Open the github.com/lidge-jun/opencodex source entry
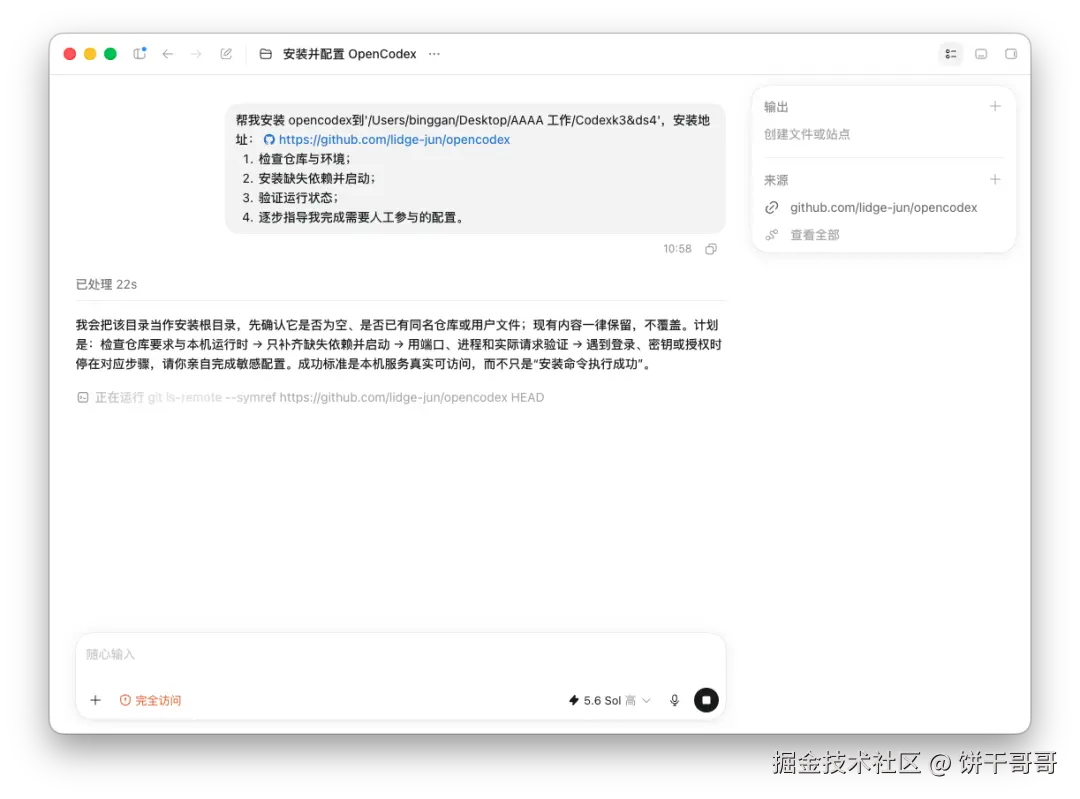Image resolution: width=1080 pixels, height=799 pixels. (x=883, y=207)
